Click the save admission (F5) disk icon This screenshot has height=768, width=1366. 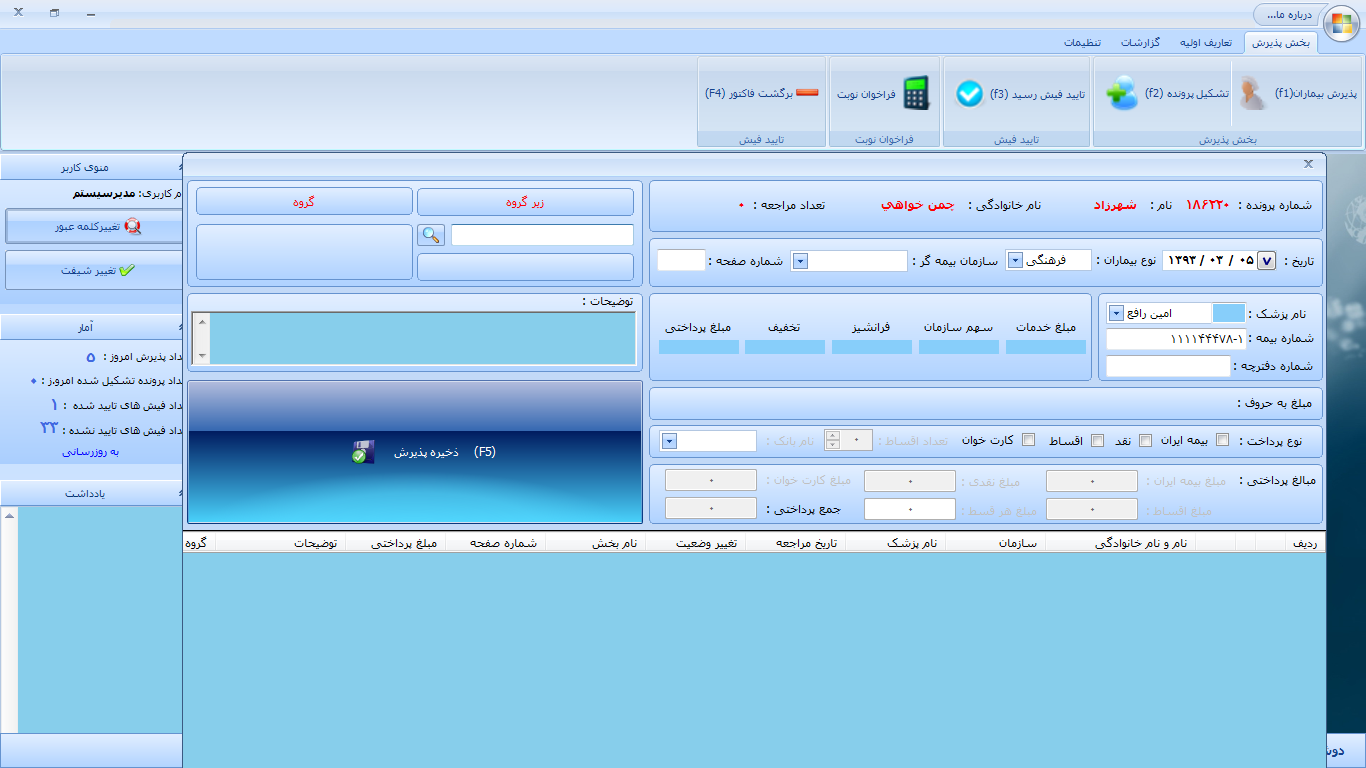(360, 452)
